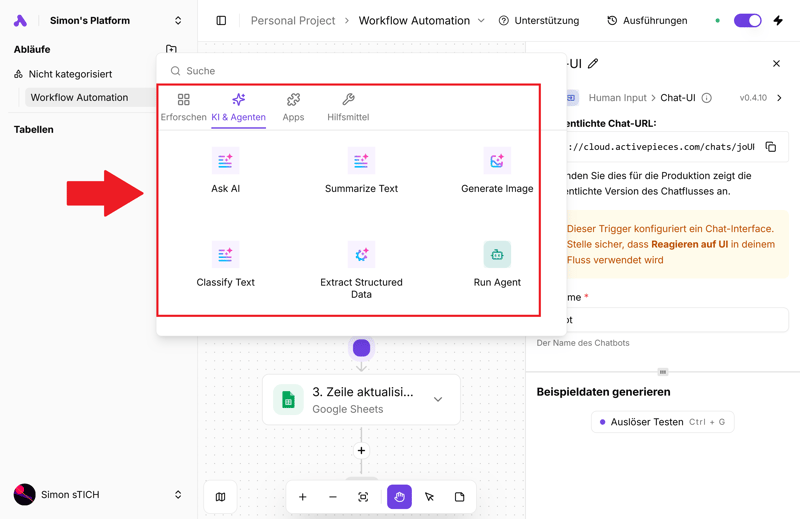800x519 pixels.
Task: Activate the hand pan tool
Action: coord(399,497)
